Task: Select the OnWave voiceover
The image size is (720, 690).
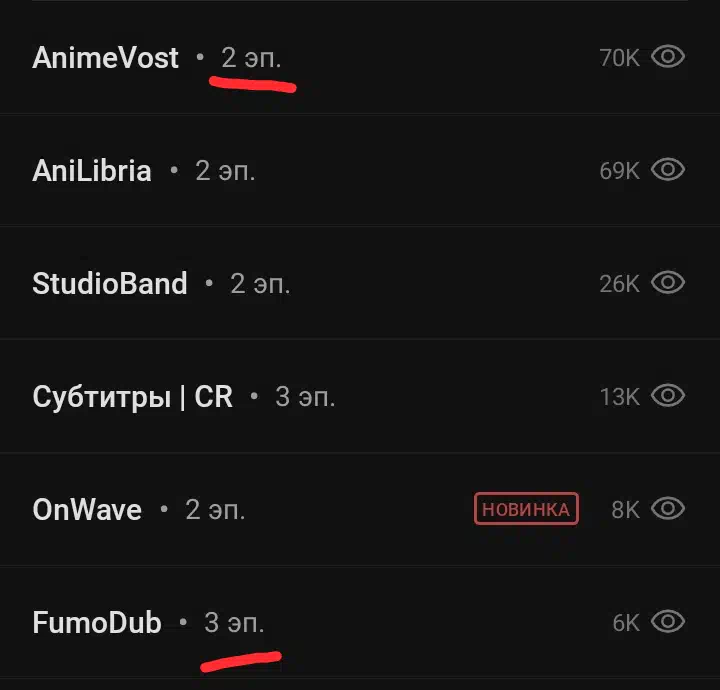Action: click(360, 509)
